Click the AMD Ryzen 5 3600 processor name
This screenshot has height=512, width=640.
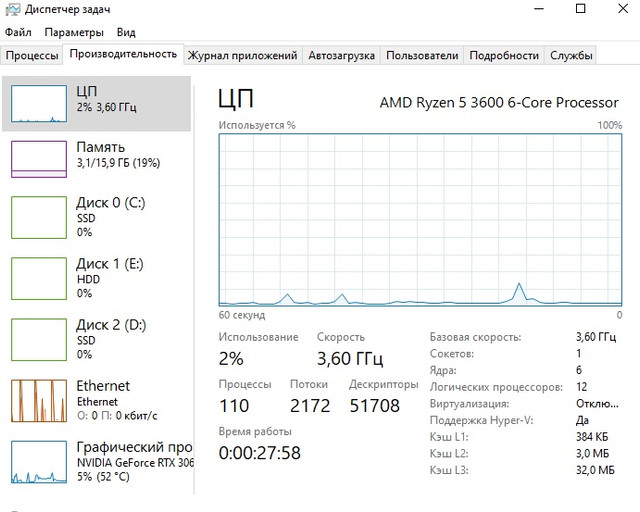(499, 102)
